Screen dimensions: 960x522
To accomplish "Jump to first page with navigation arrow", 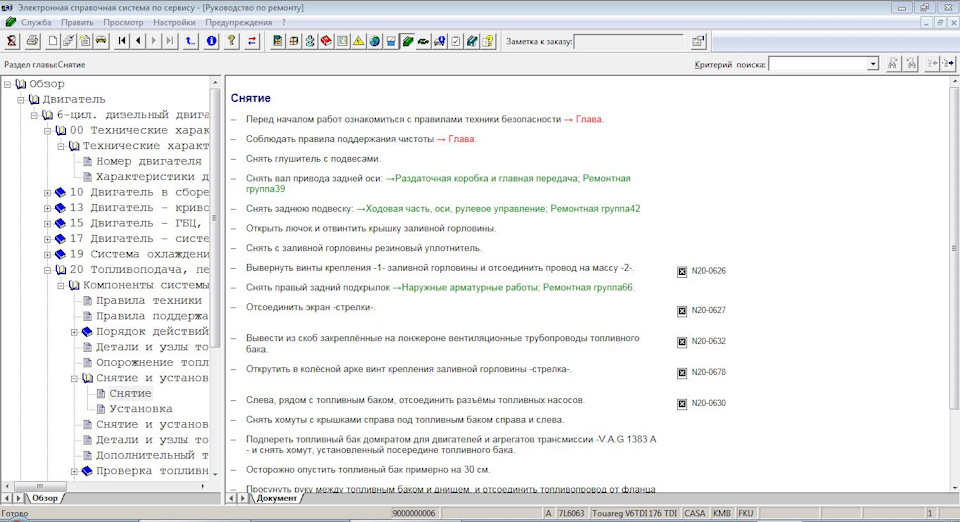I will [122, 41].
